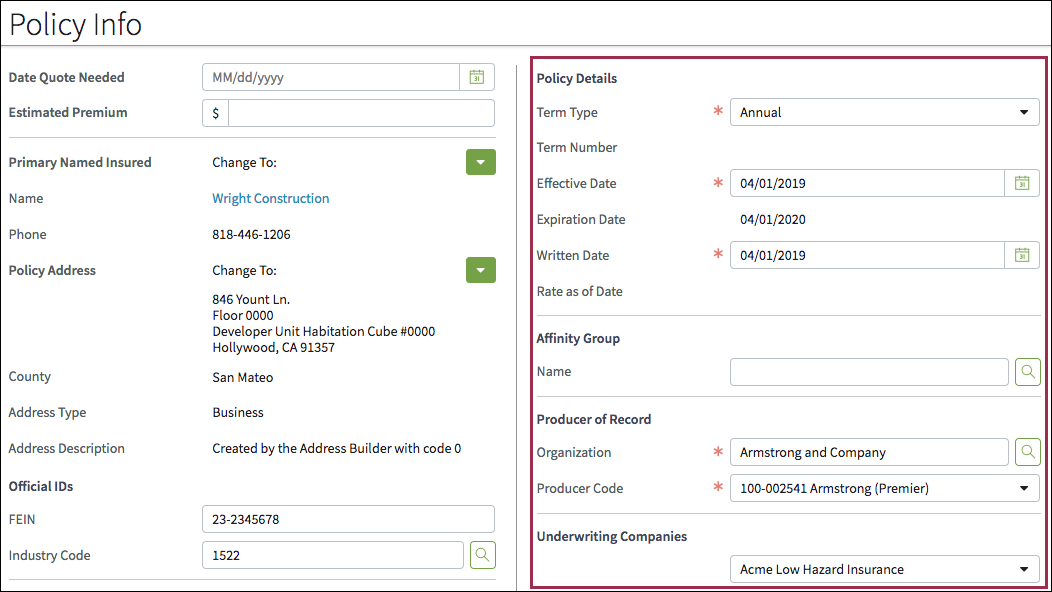The image size is (1052, 592).
Task: Click the Organization field showing Armstrong and Company
Action: coord(868,452)
